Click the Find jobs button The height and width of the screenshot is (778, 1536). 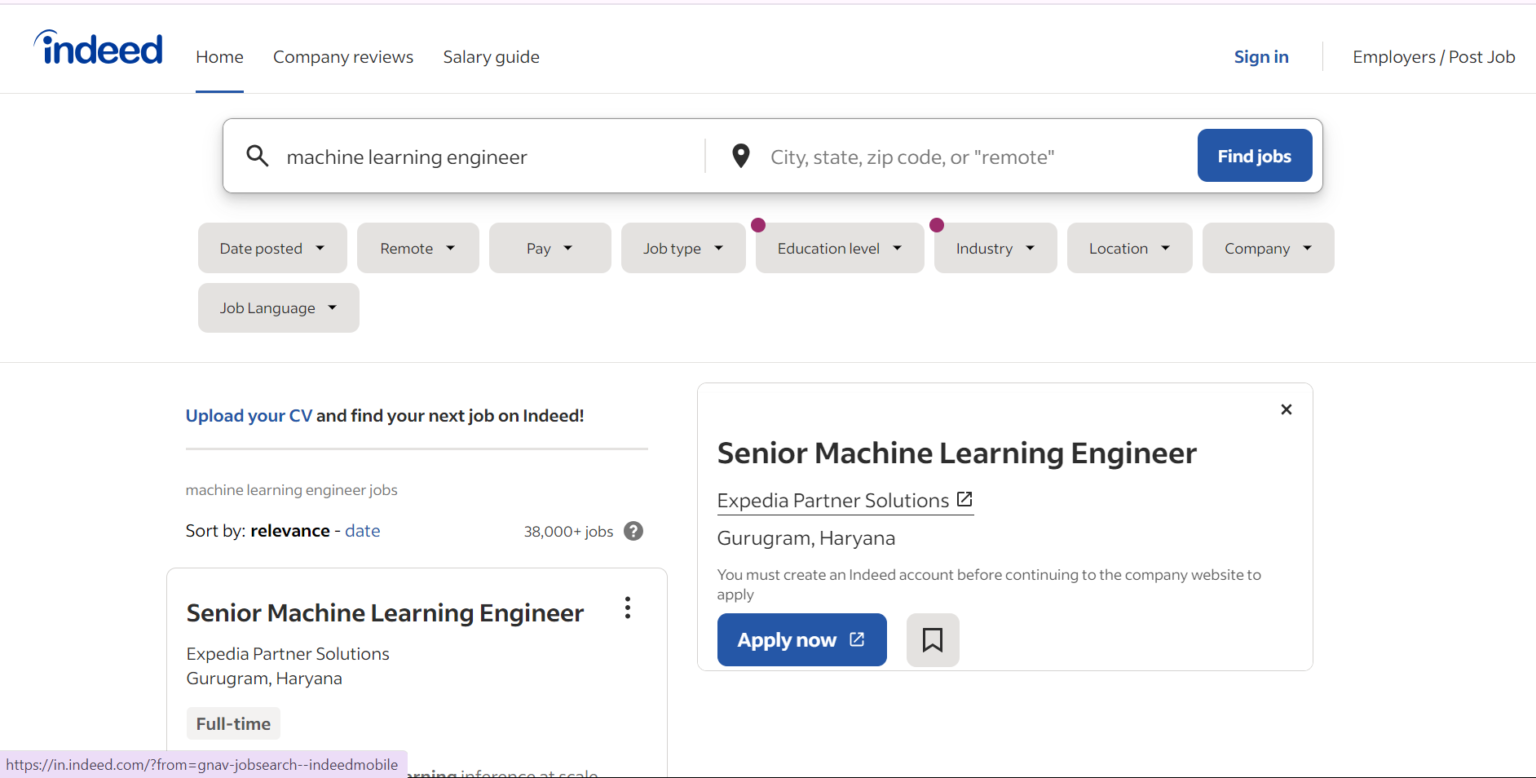tap(1254, 155)
